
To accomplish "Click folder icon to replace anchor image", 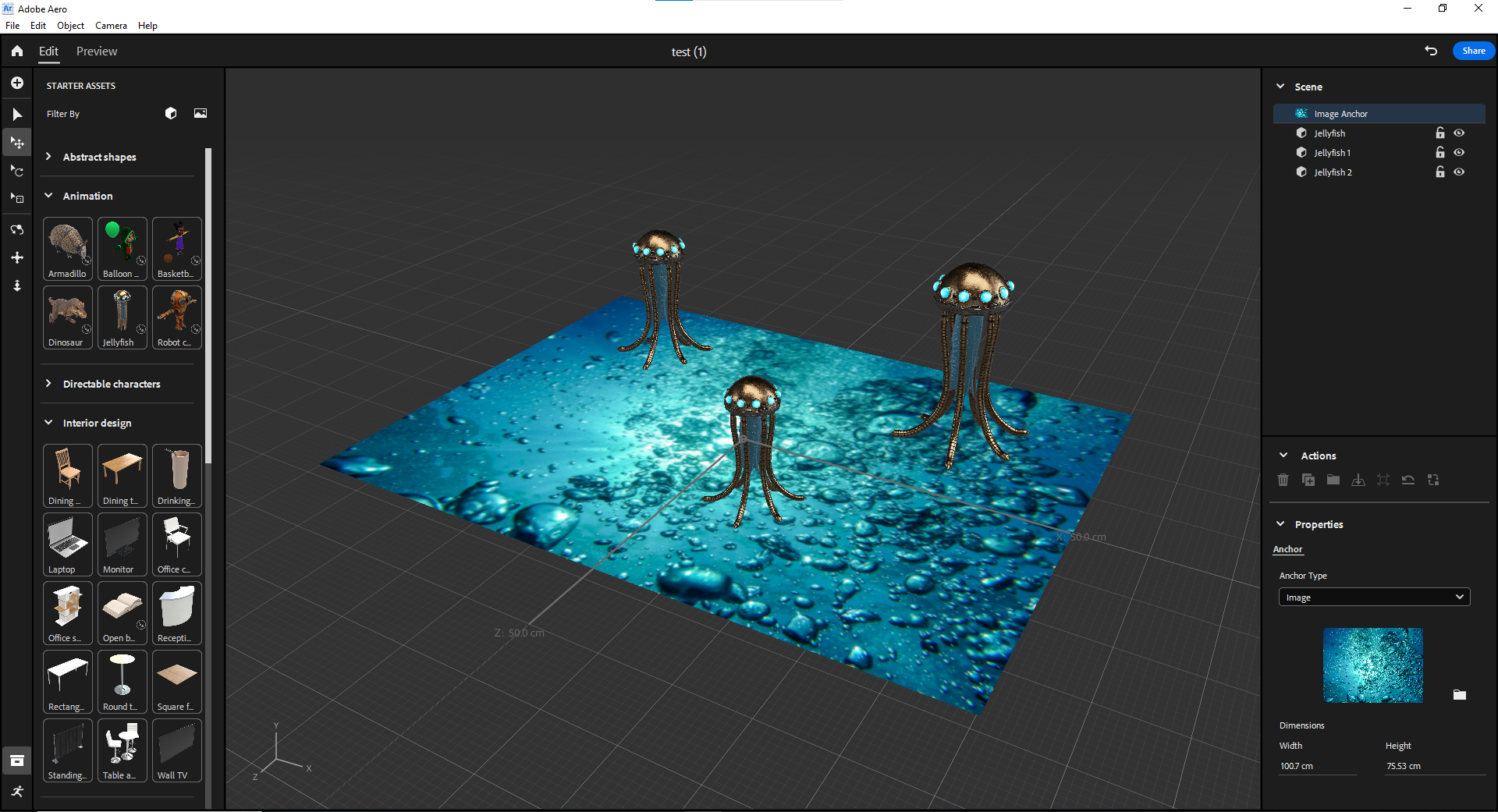I will point(1459,694).
